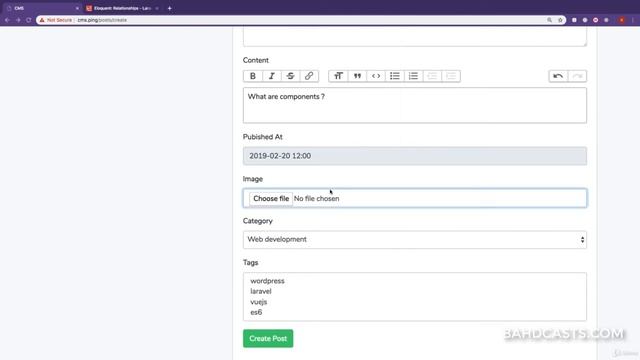The width and height of the screenshot is (640, 360).
Task: Insert a blockquote with quote icon
Action: [357, 76]
